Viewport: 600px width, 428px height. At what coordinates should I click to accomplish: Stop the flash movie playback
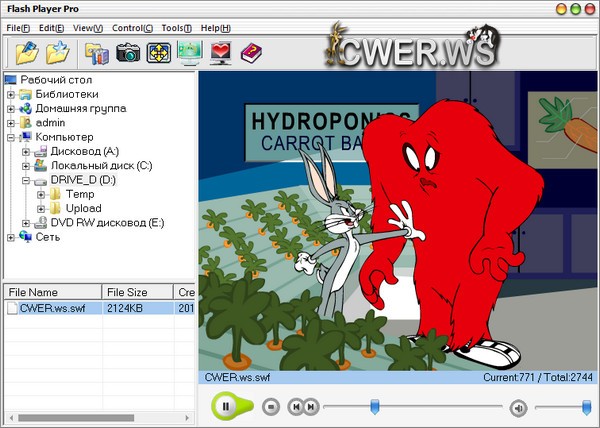[270, 406]
